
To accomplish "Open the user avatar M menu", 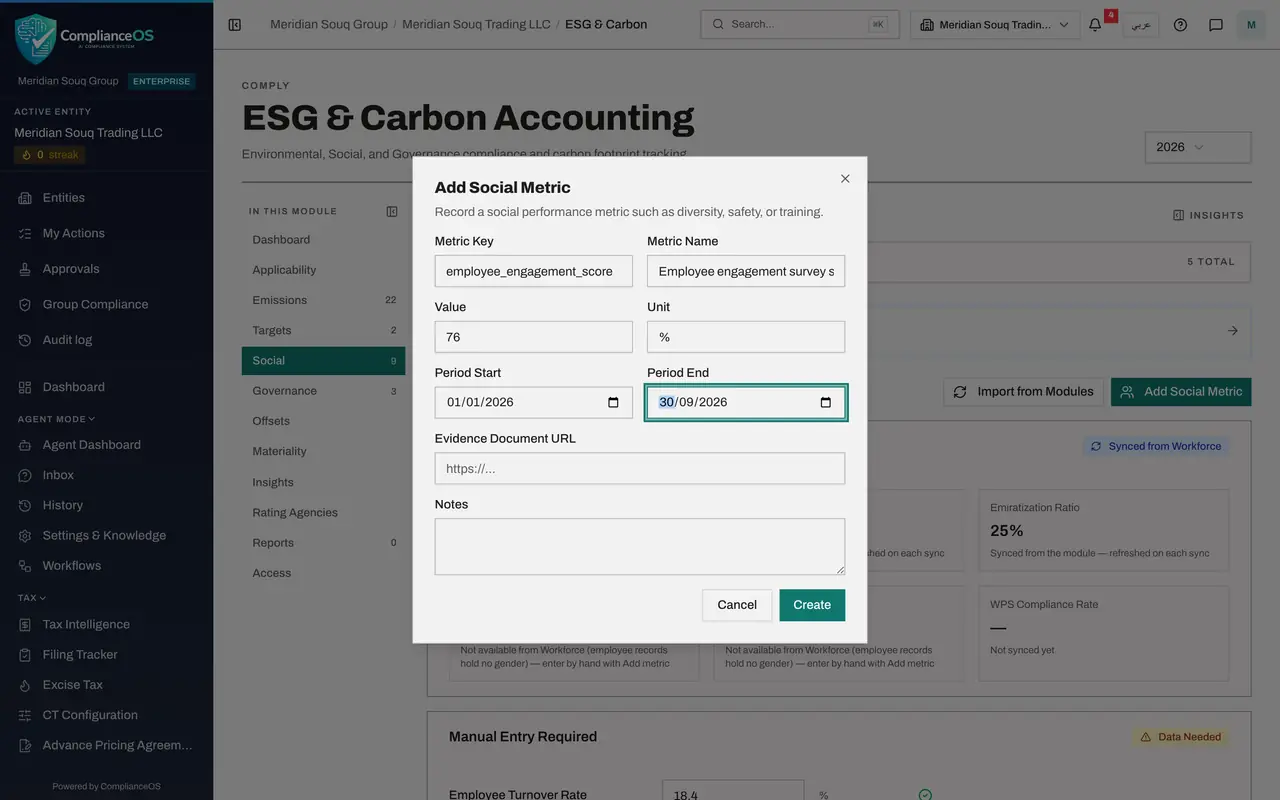I will point(1251,24).
